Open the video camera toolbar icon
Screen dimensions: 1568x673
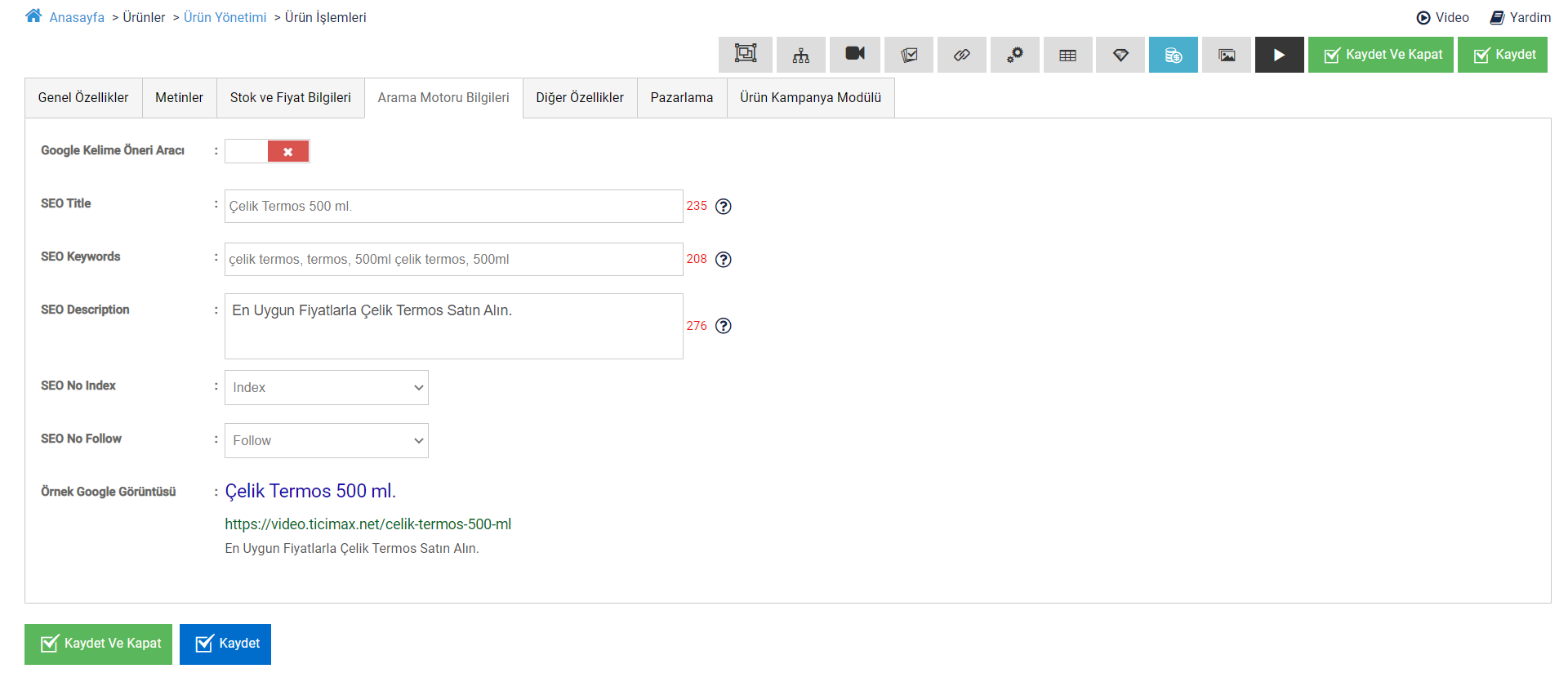click(854, 55)
